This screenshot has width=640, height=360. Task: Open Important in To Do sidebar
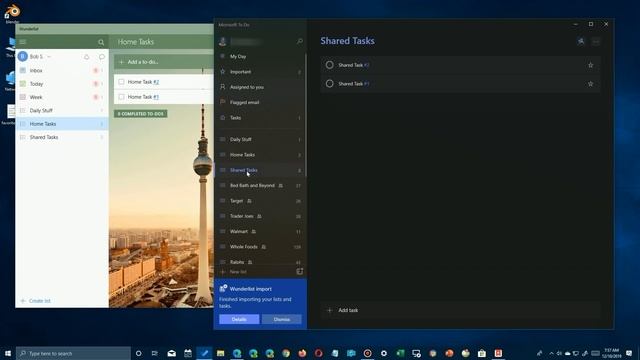click(260, 72)
